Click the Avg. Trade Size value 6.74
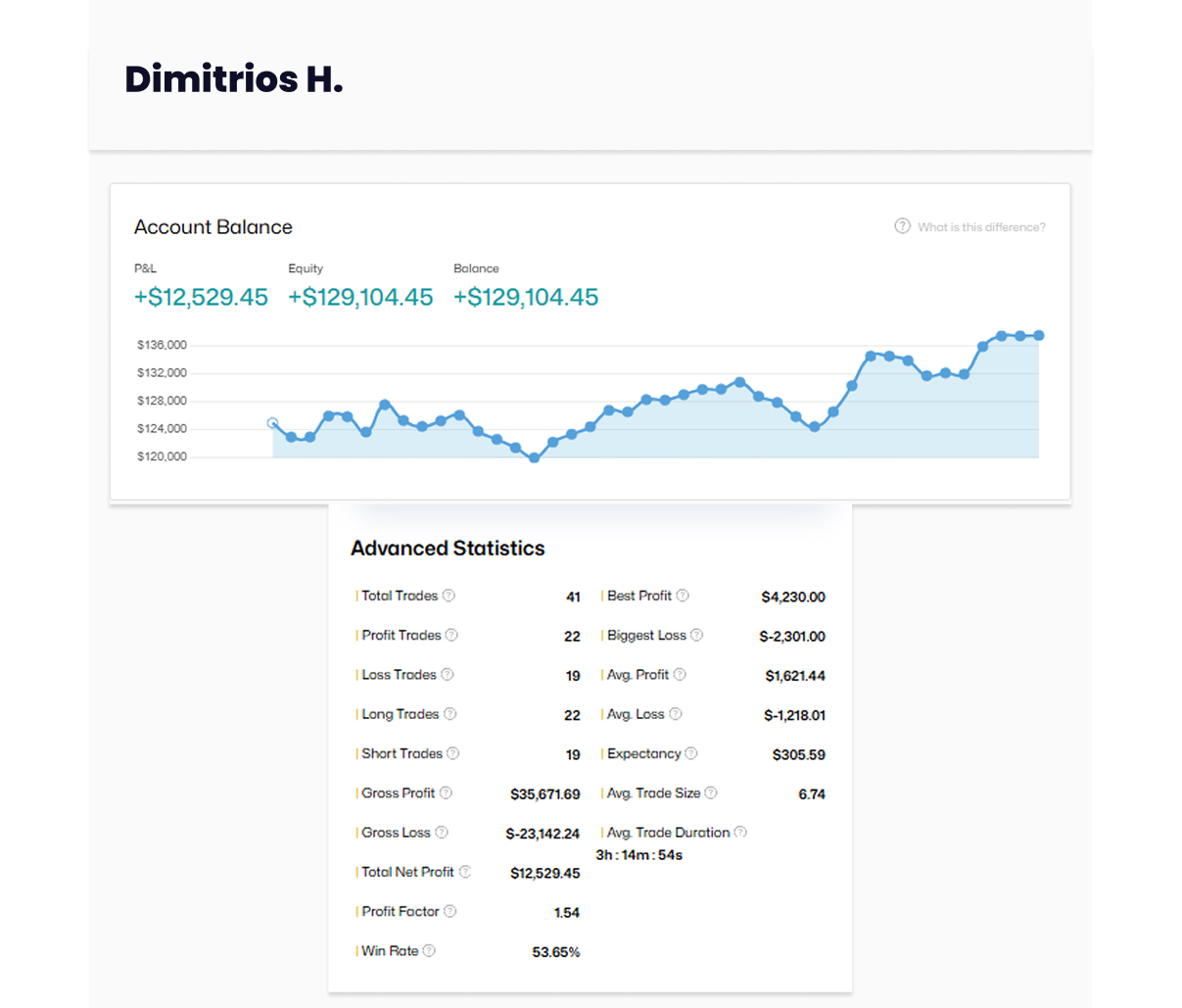This screenshot has width=1182, height=1008. tap(812, 794)
